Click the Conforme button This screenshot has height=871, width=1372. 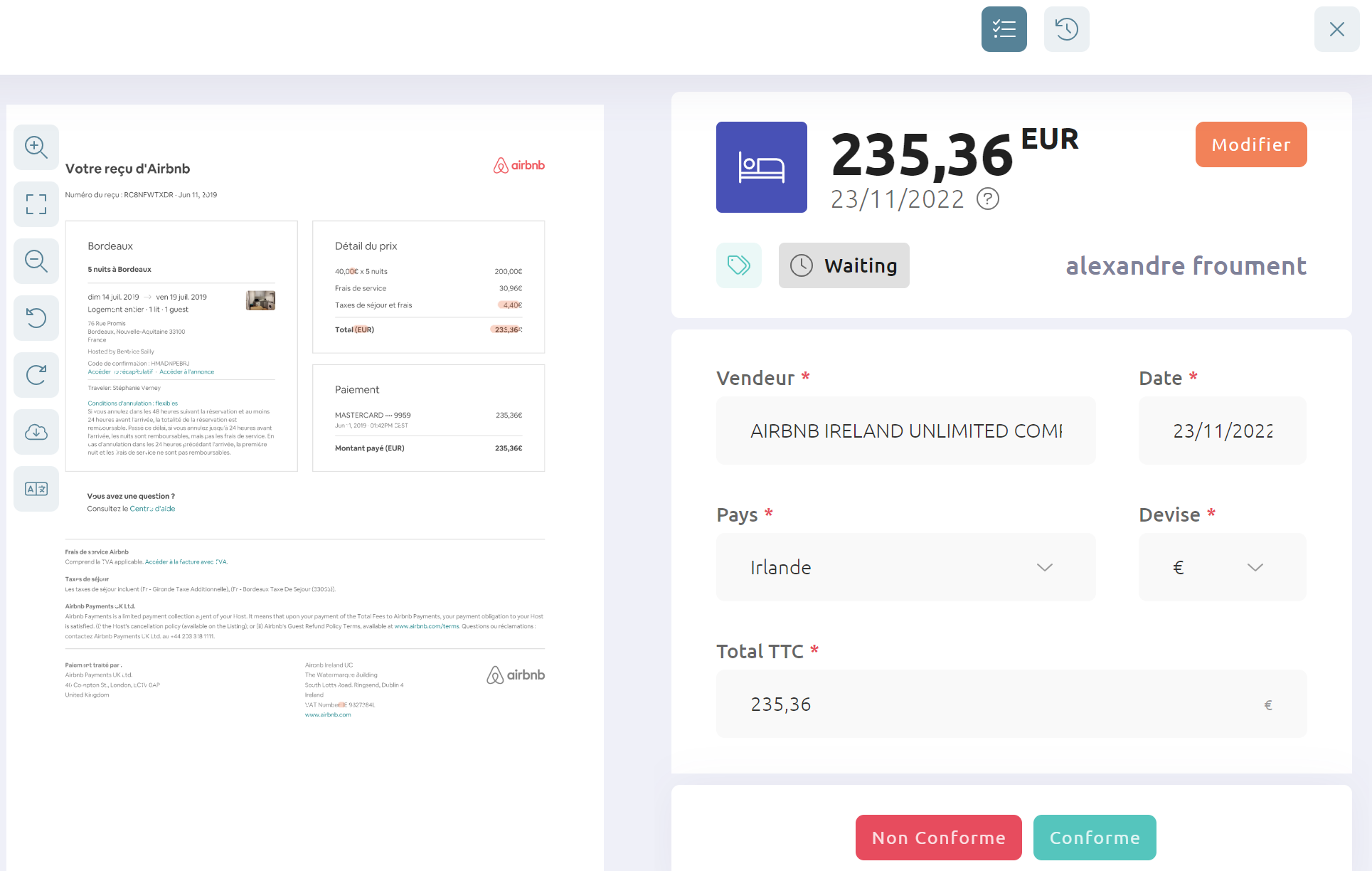tap(1095, 838)
